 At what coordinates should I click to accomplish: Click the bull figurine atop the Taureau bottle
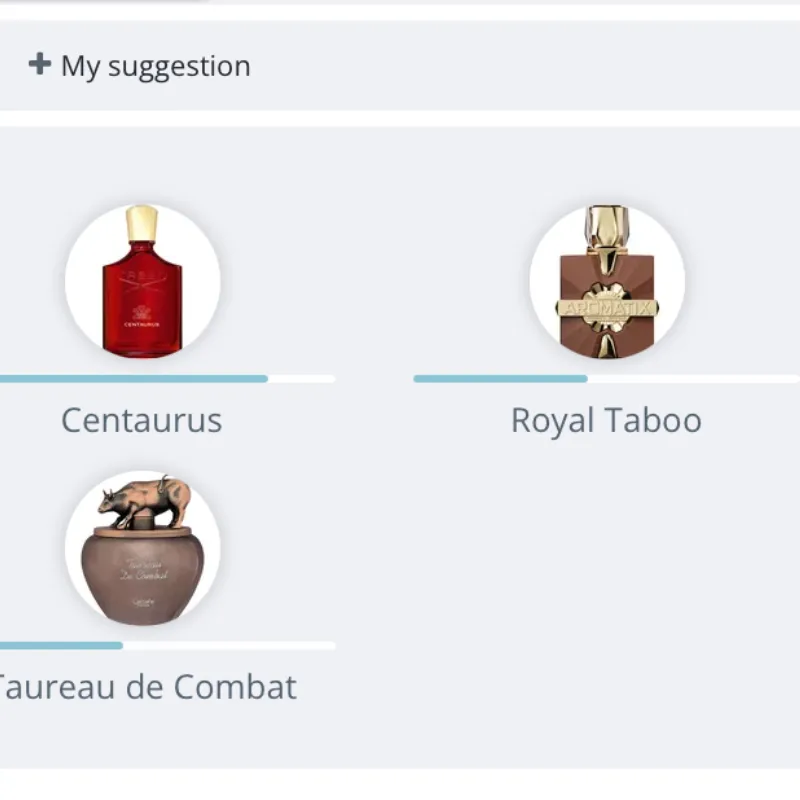[x=146, y=501]
